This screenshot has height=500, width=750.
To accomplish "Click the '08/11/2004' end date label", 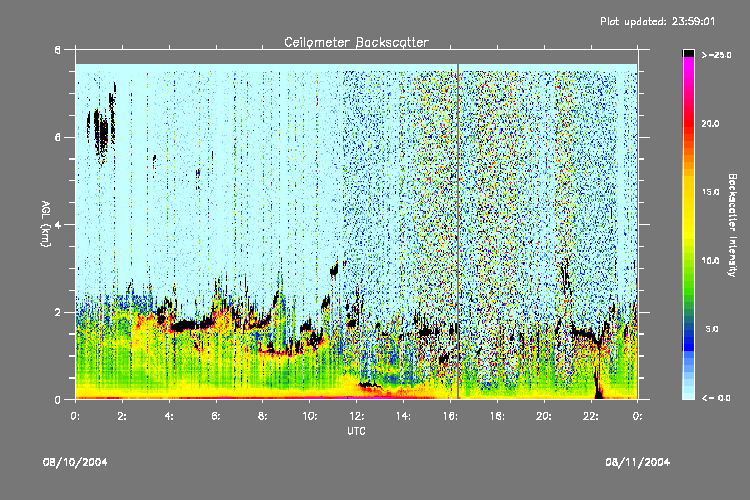I will pyautogui.click(x=638, y=462).
